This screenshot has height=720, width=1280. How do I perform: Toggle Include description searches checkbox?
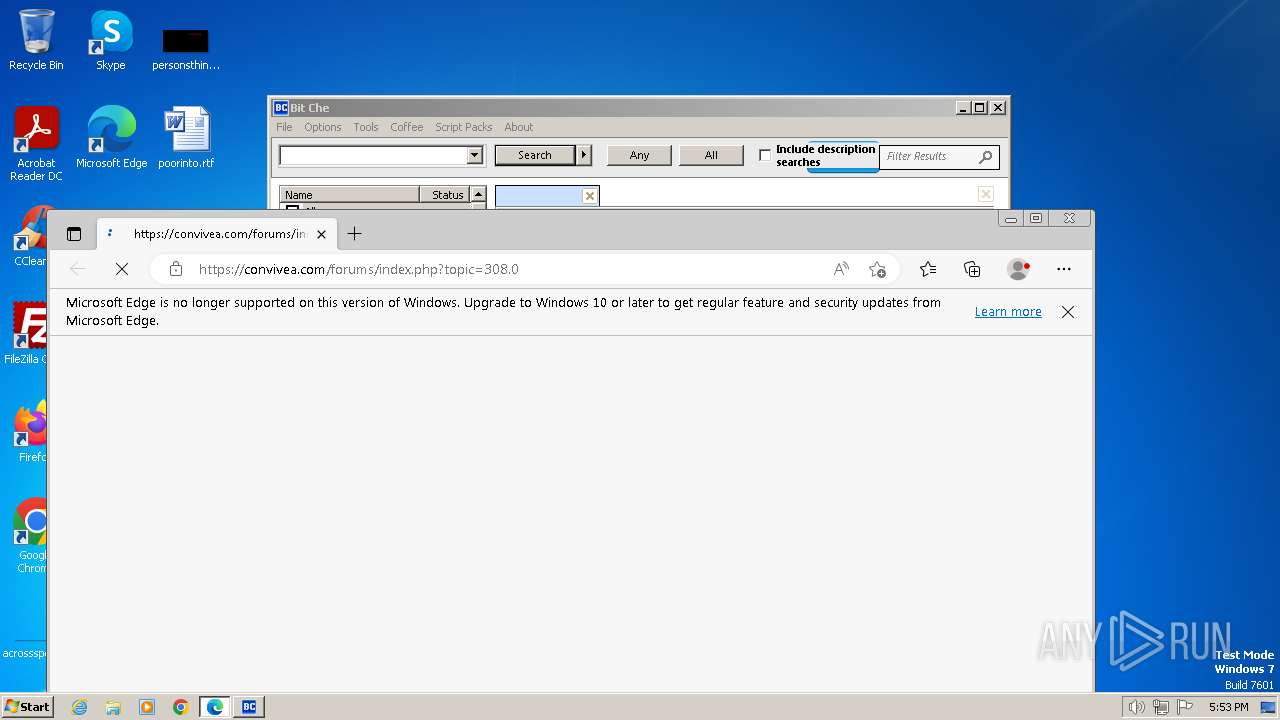[x=765, y=155]
